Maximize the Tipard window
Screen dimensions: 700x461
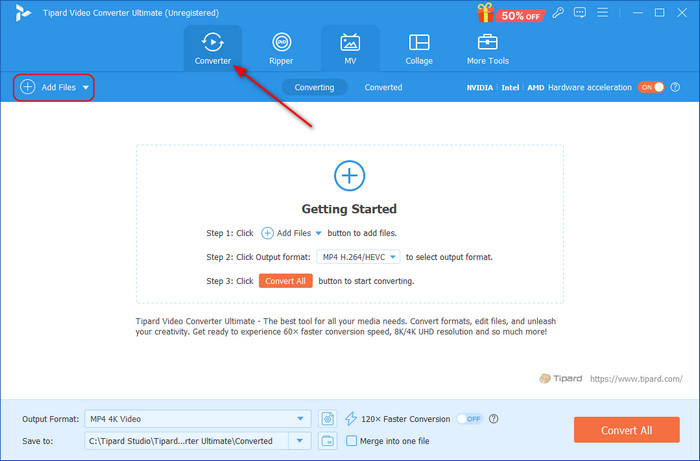point(659,12)
